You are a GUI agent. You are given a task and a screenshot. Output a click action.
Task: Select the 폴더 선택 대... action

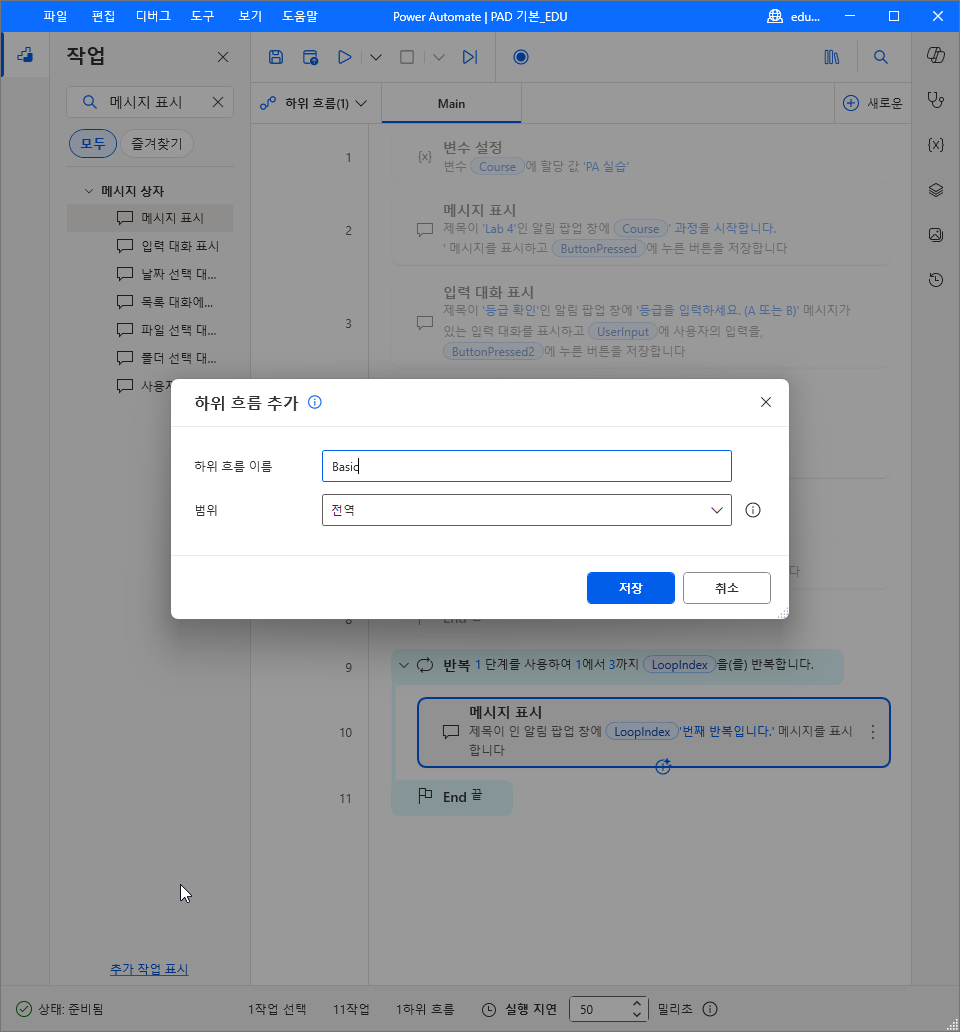[150, 358]
